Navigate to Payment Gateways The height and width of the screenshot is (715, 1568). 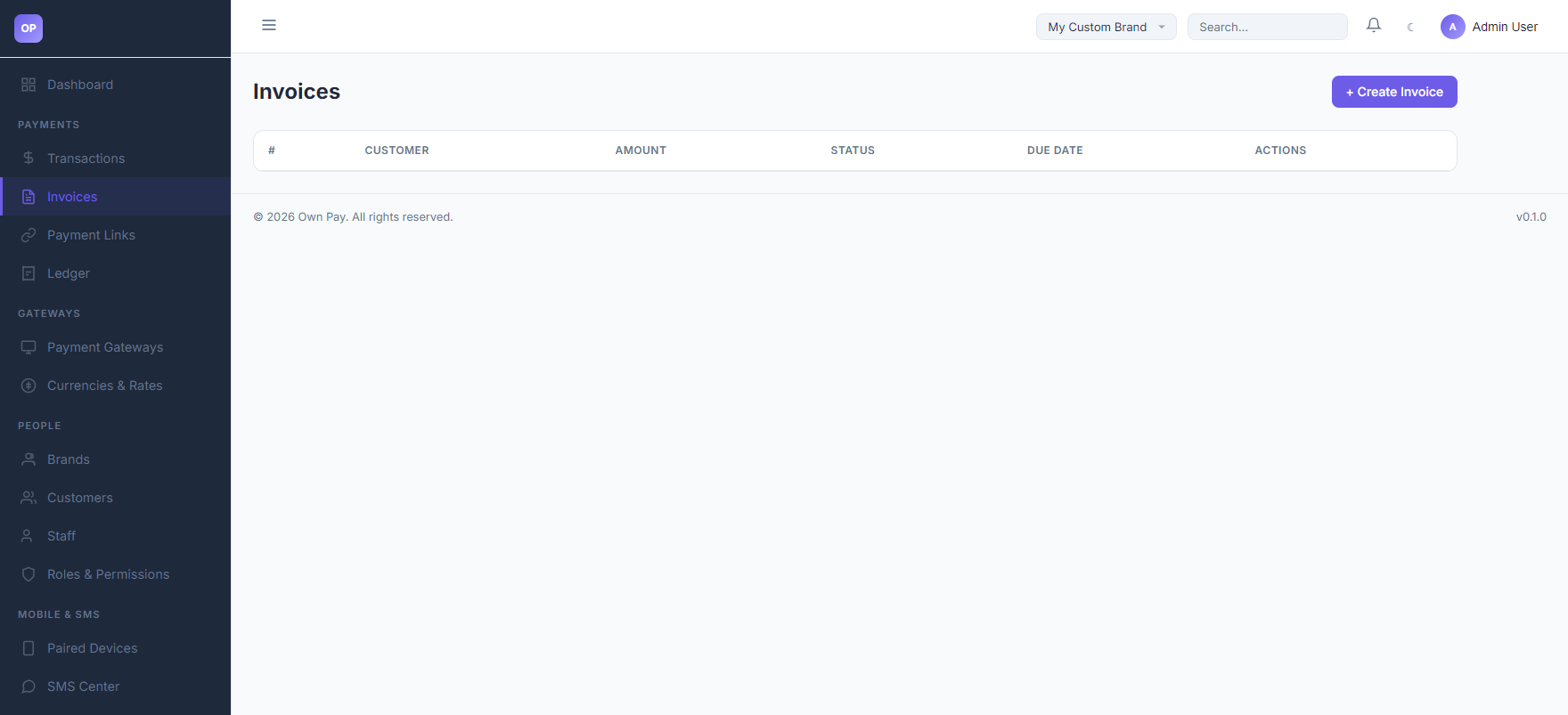pos(116,347)
